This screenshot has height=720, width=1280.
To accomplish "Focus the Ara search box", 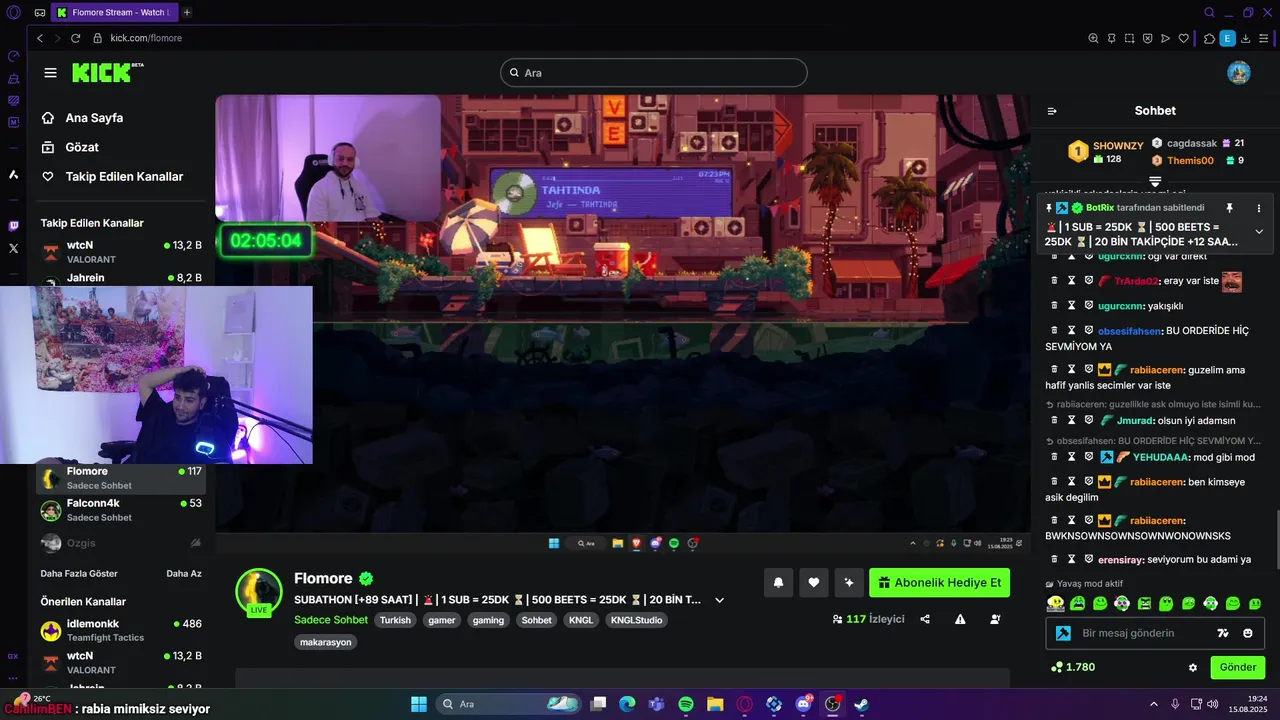I will (x=653, y=73).
